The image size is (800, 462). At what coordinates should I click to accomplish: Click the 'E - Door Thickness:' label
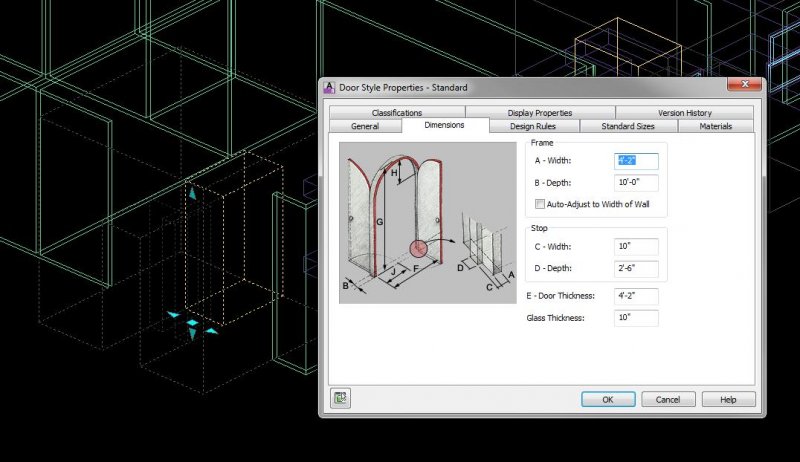pyautogui.click(x=560, y=296)
